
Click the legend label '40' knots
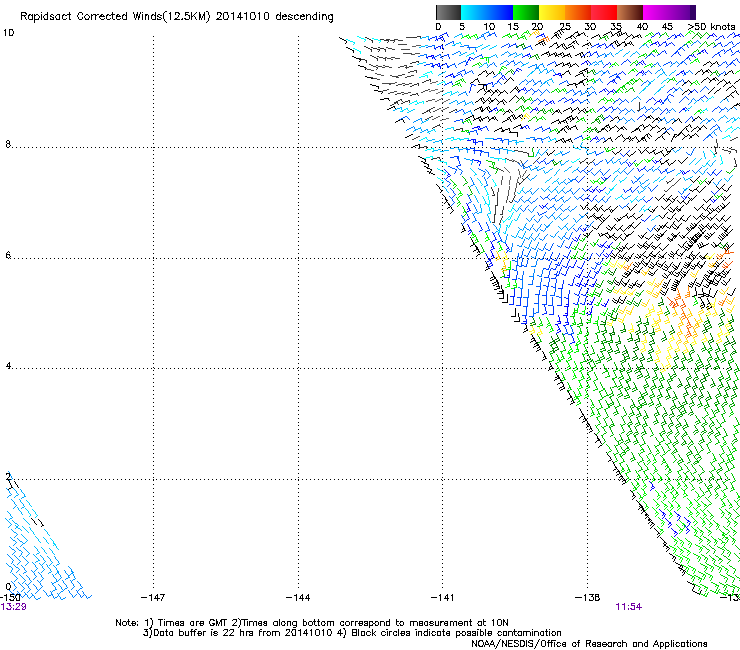642,26
